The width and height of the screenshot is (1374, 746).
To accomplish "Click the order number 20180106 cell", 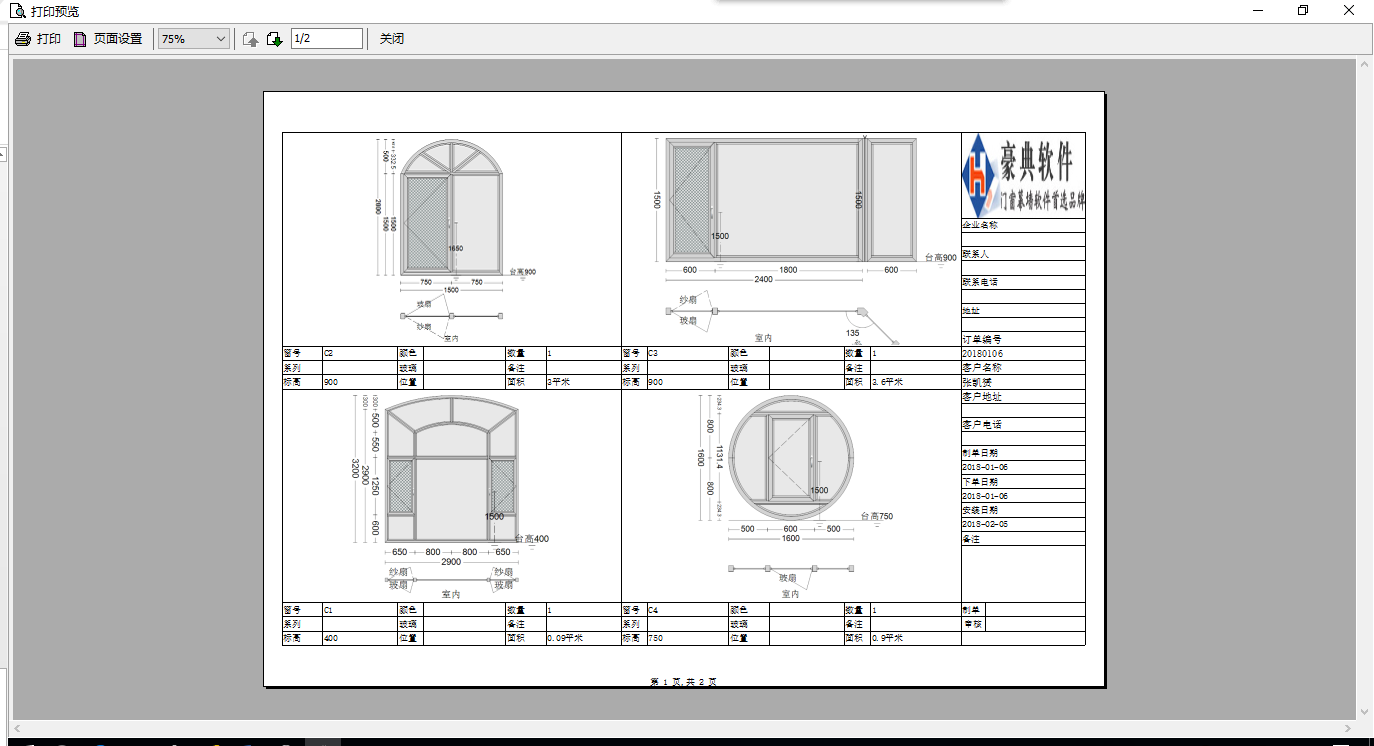I will tap(1022, 354).
